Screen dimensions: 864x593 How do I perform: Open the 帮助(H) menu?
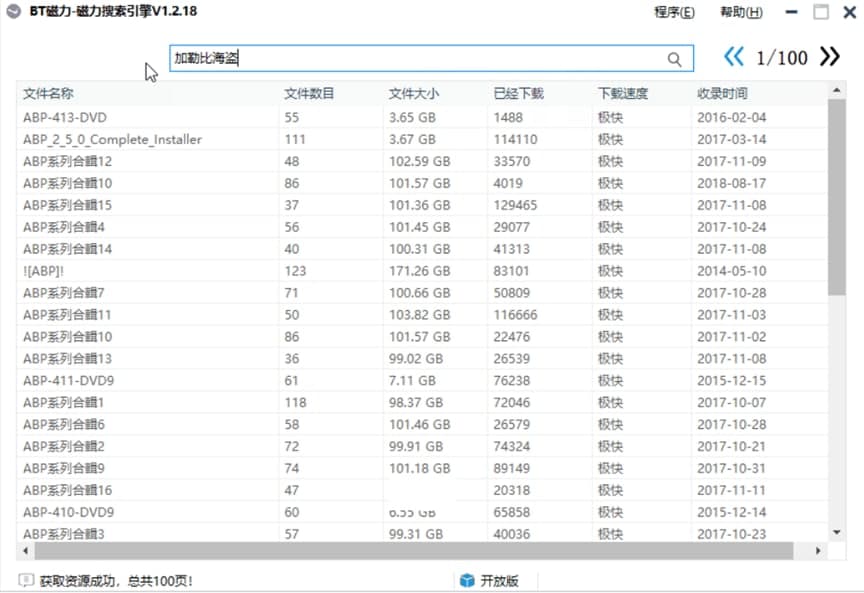point(741,12)
